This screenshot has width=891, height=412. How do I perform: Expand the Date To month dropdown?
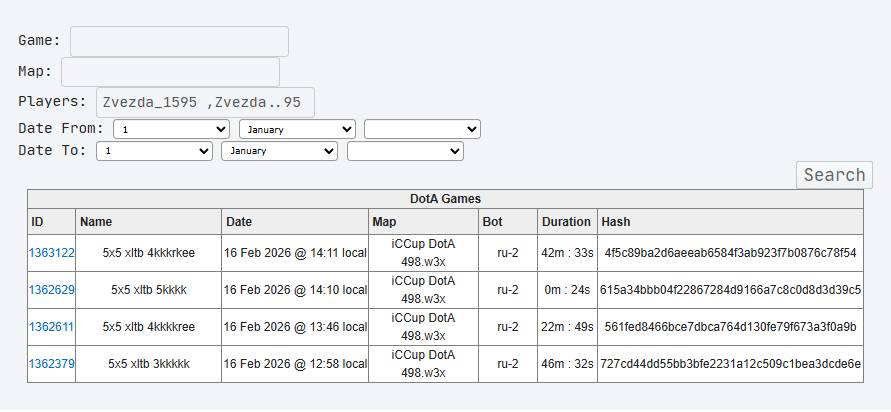coord(279,150)
